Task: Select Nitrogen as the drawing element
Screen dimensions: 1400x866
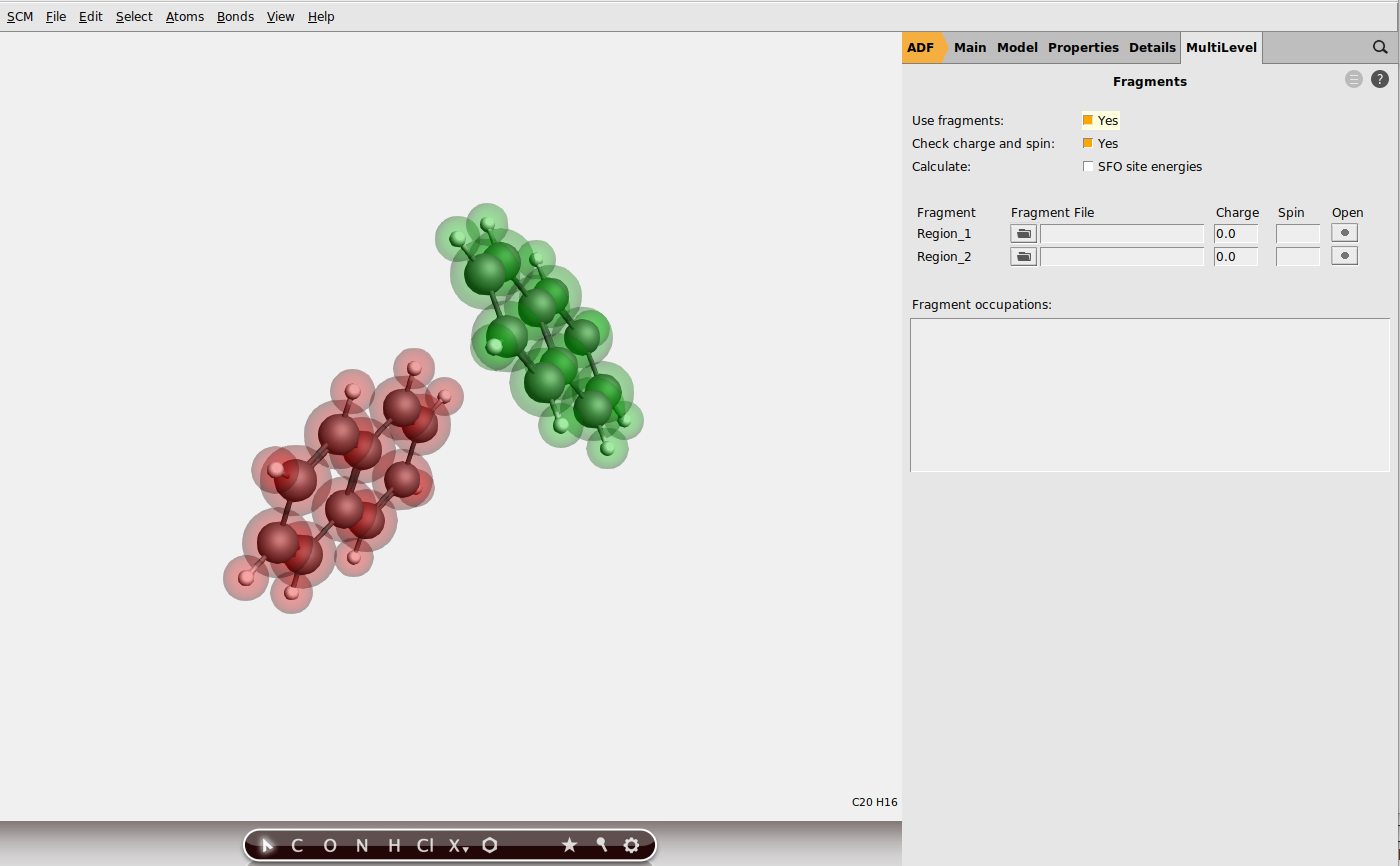Action: [x=361, y=845]
